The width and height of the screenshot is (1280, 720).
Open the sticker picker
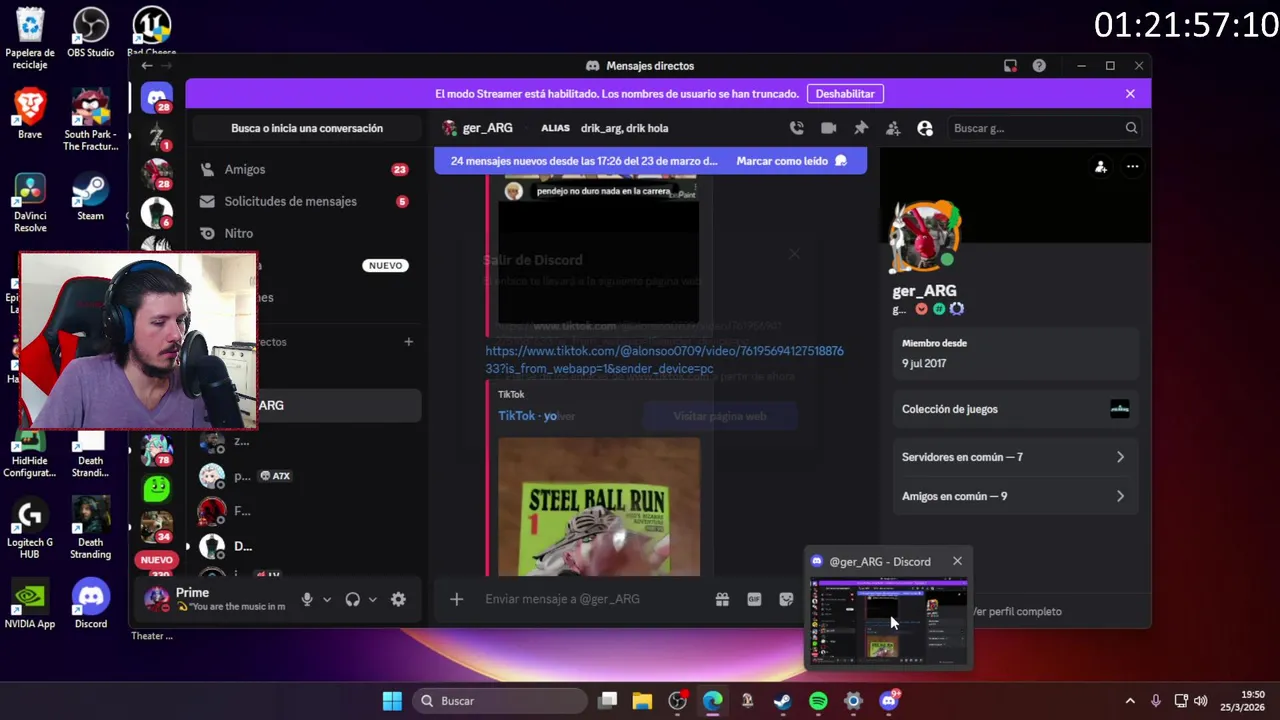786,599
